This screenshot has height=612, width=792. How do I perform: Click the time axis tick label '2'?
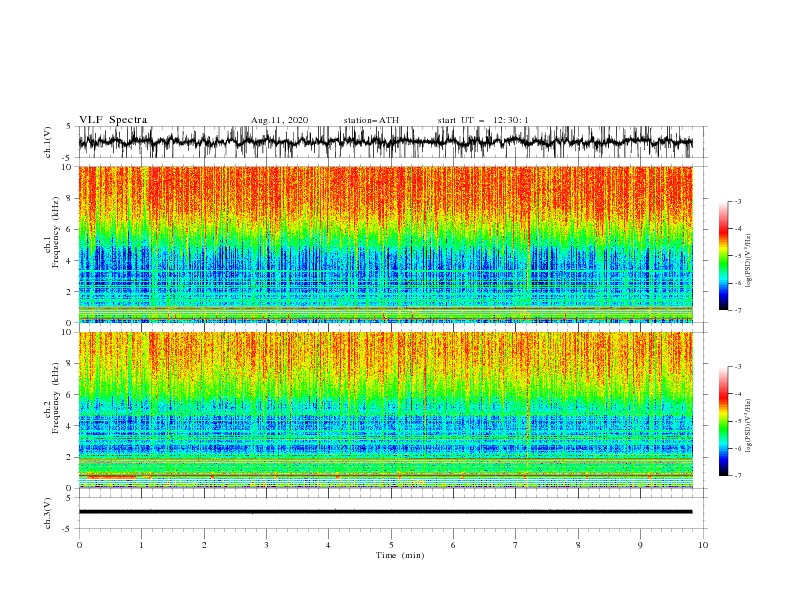[204, 545]
